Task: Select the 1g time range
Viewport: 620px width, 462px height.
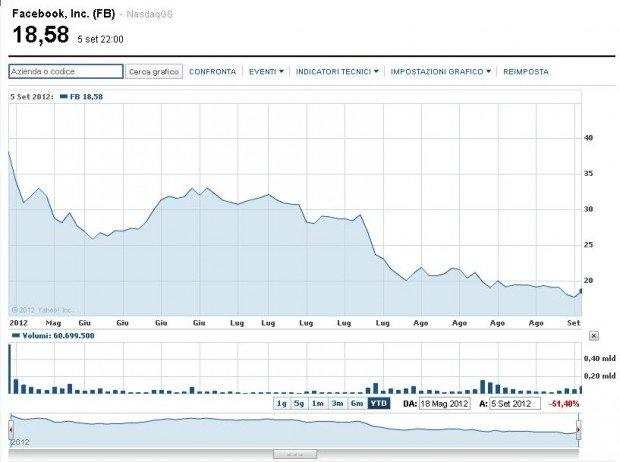Action: coord(282,403)
